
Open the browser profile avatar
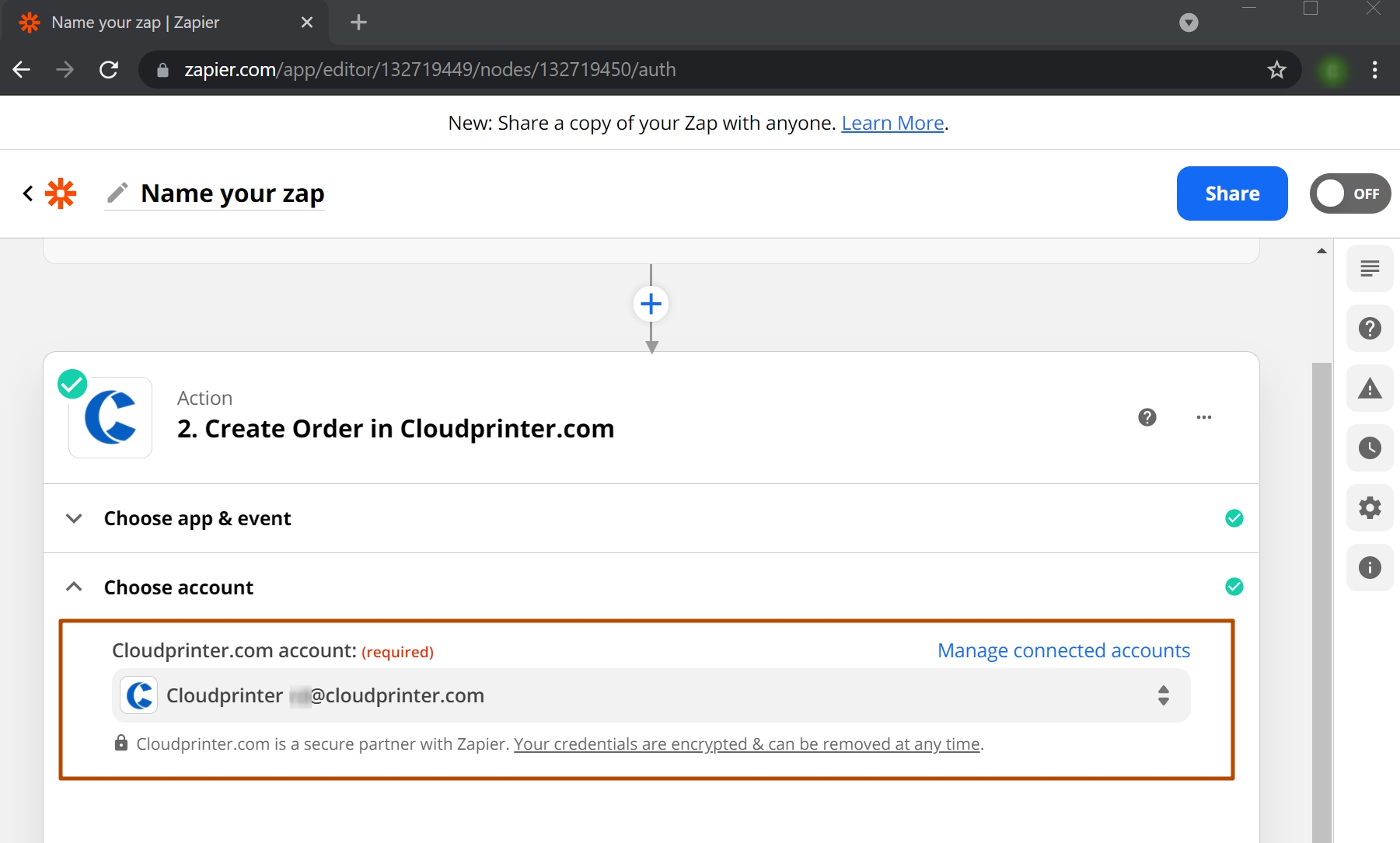[x=1332, y=71]
